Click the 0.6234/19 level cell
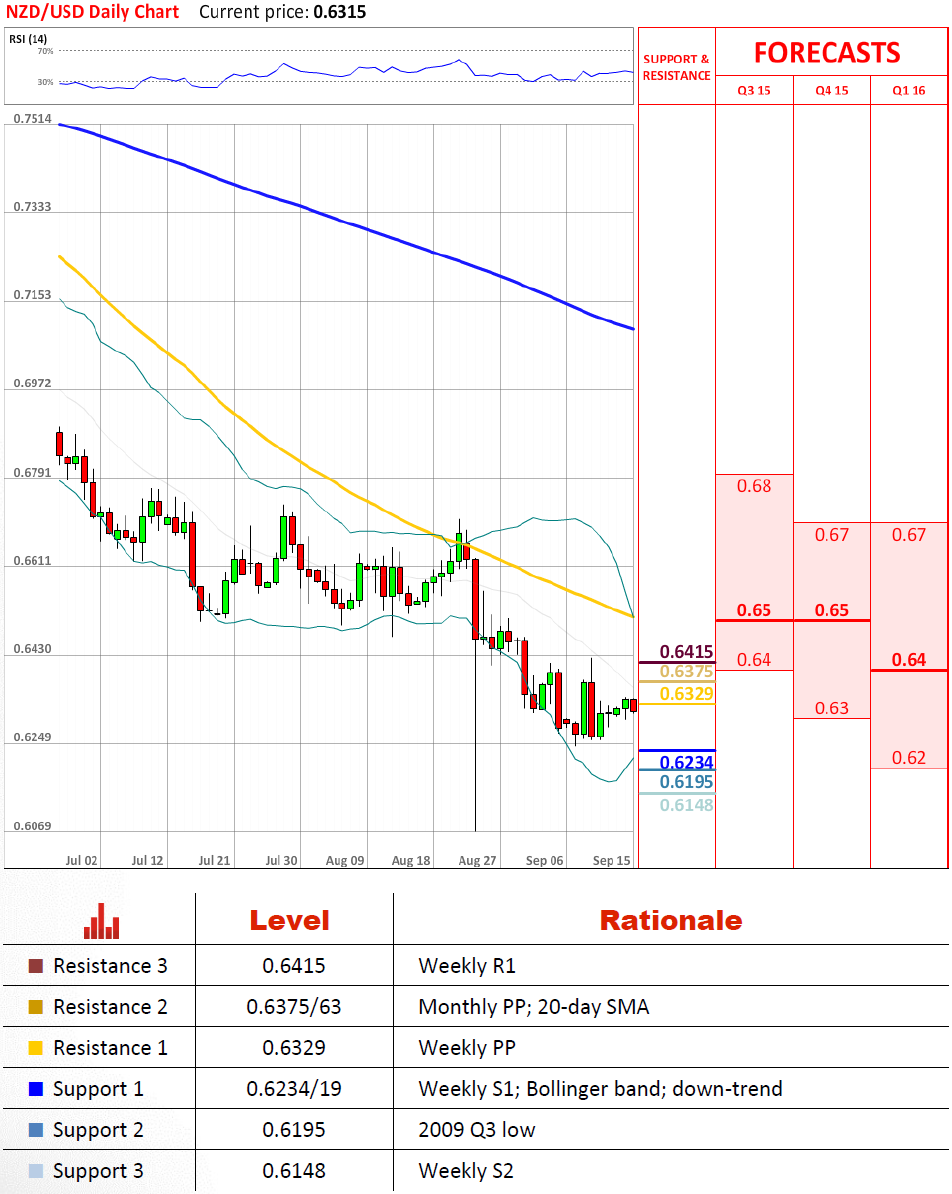Screen dimensions: 952x1194 (x=294, y=1090)
